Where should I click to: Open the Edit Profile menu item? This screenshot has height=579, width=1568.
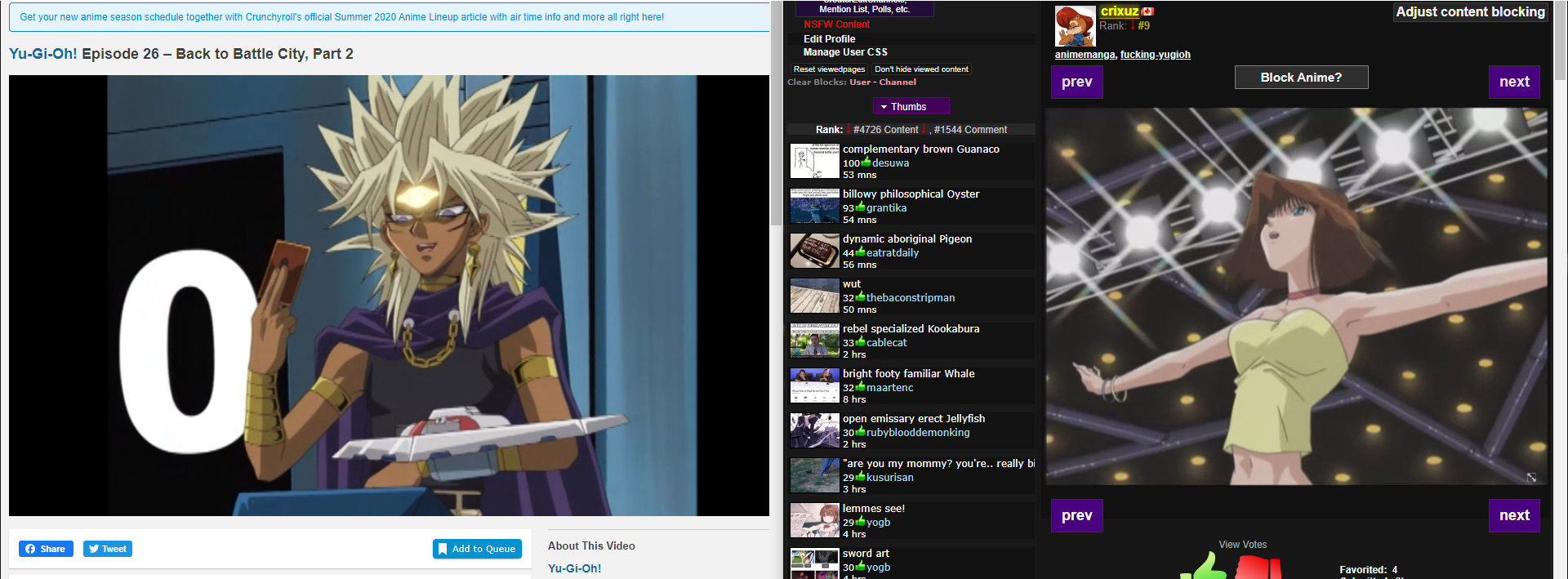[829, 38]
